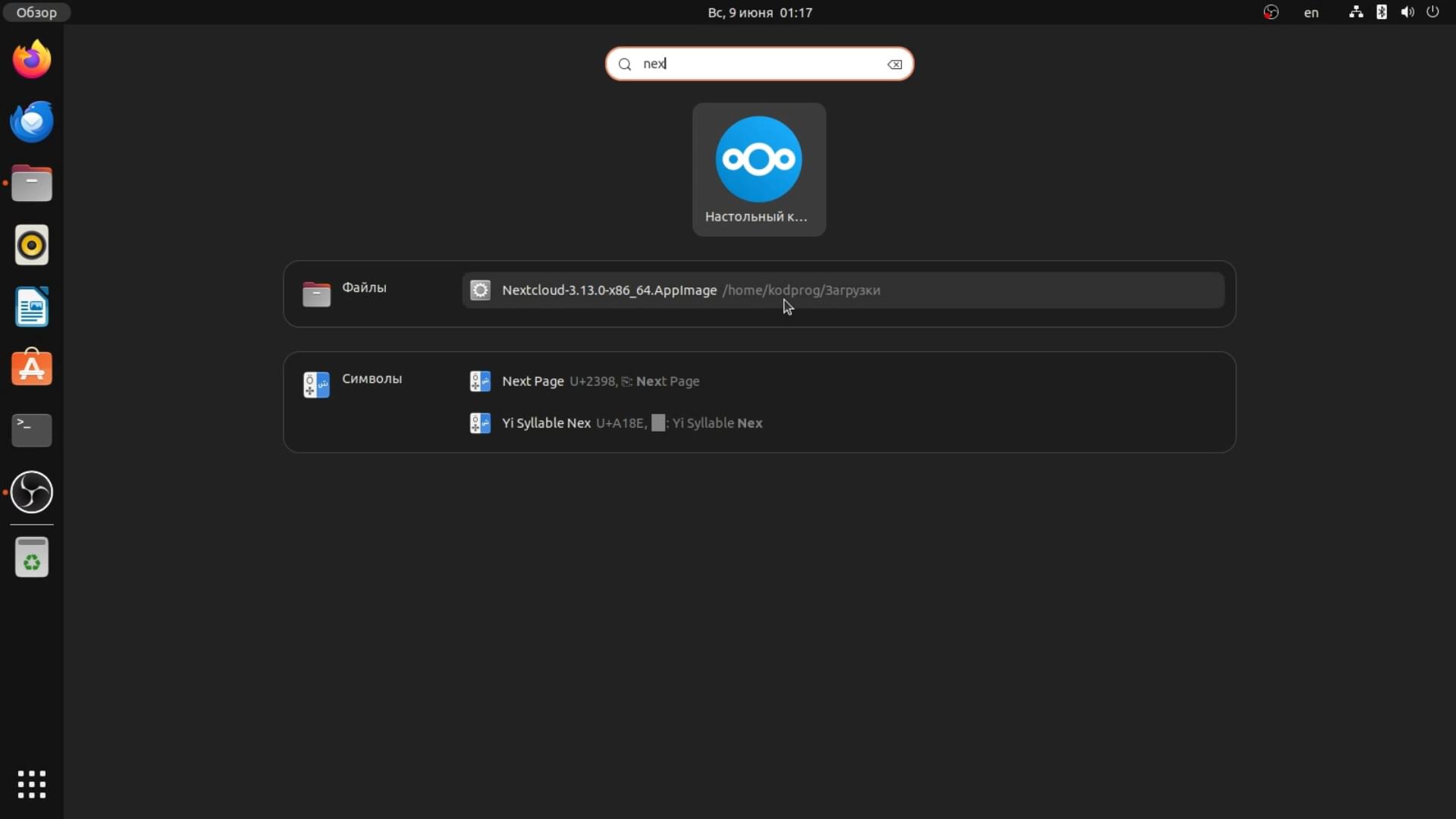Screen dimensions: 1456x819
Task: Open Rhythmbox music player from the dock
Action: coord(32,245)
